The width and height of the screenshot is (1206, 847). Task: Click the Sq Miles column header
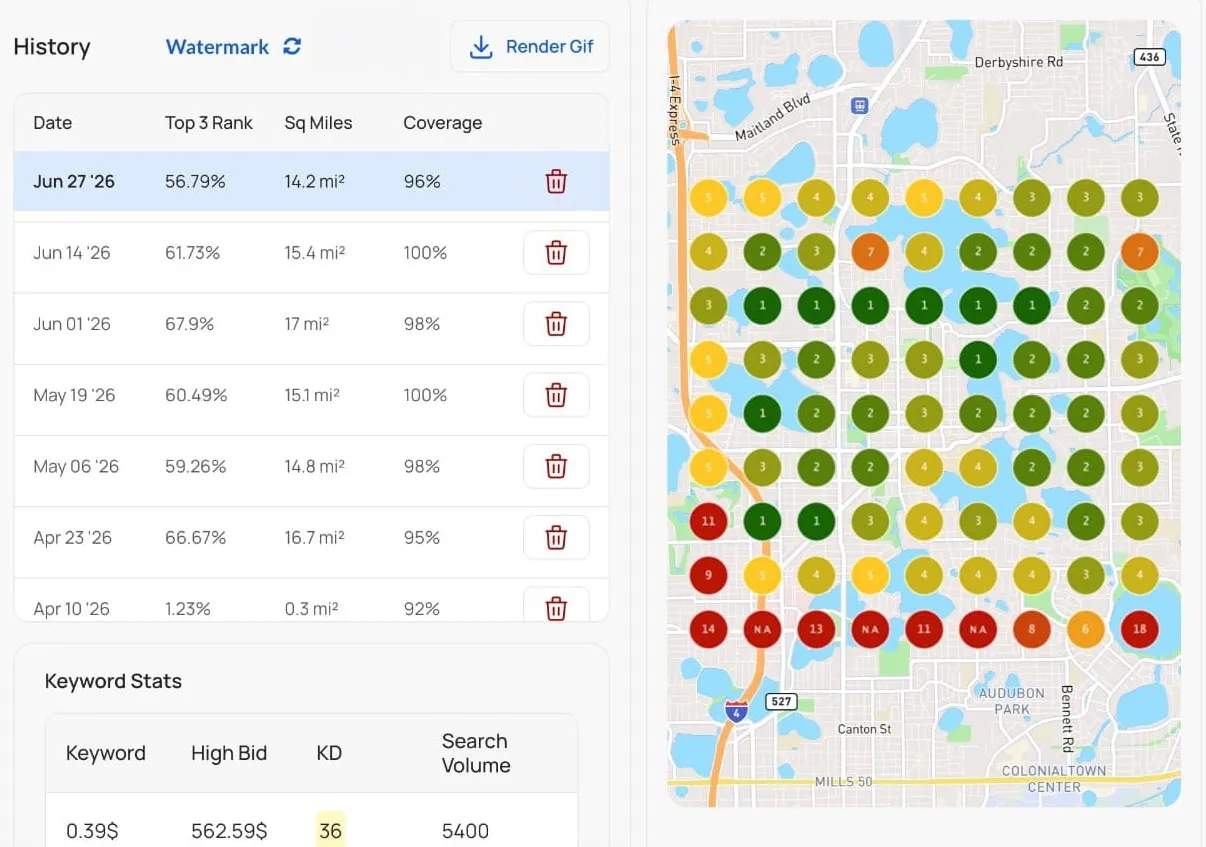pyautogui.click(x=318, y=123)
